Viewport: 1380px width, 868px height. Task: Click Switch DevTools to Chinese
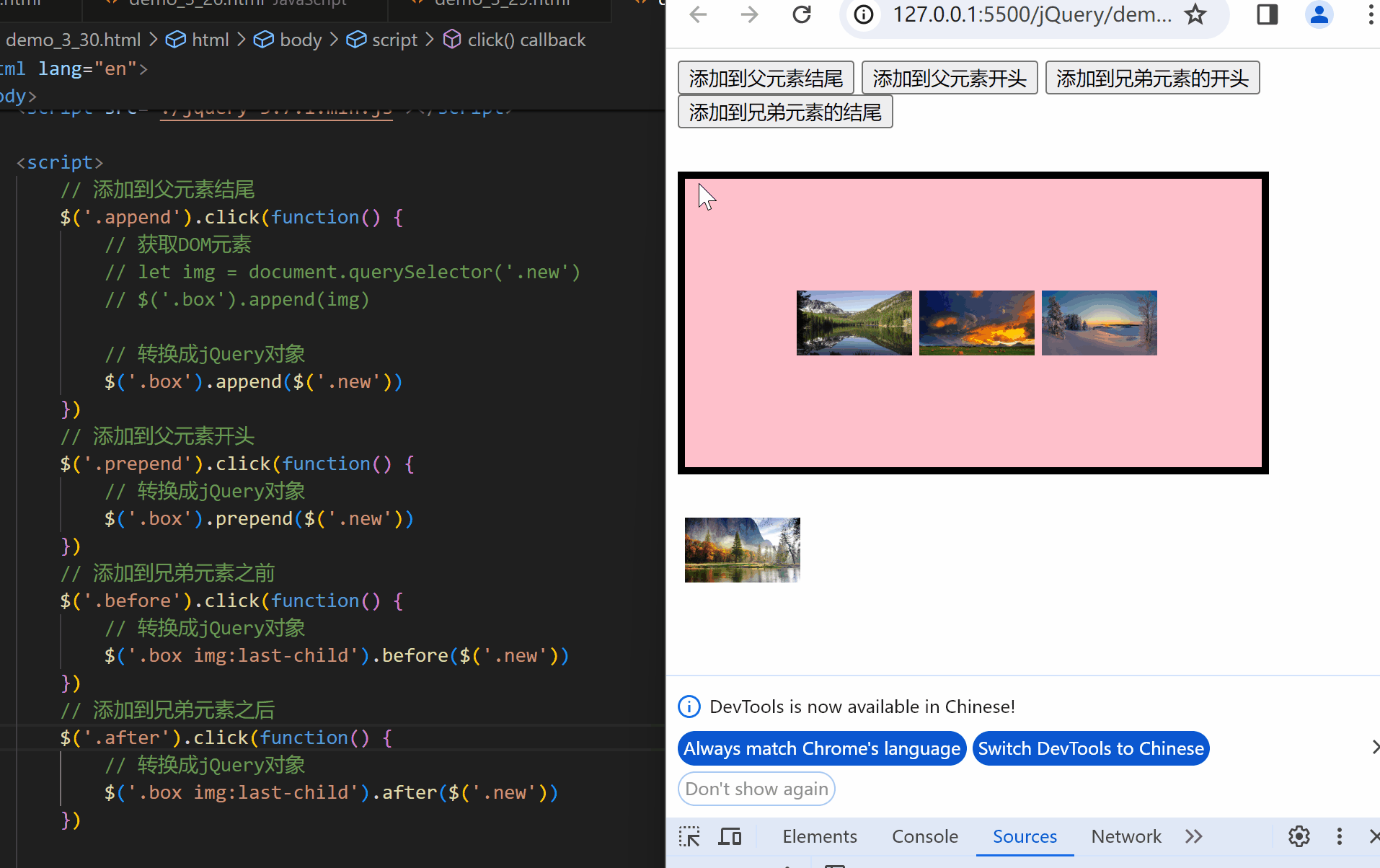(x=1091, y=748)
